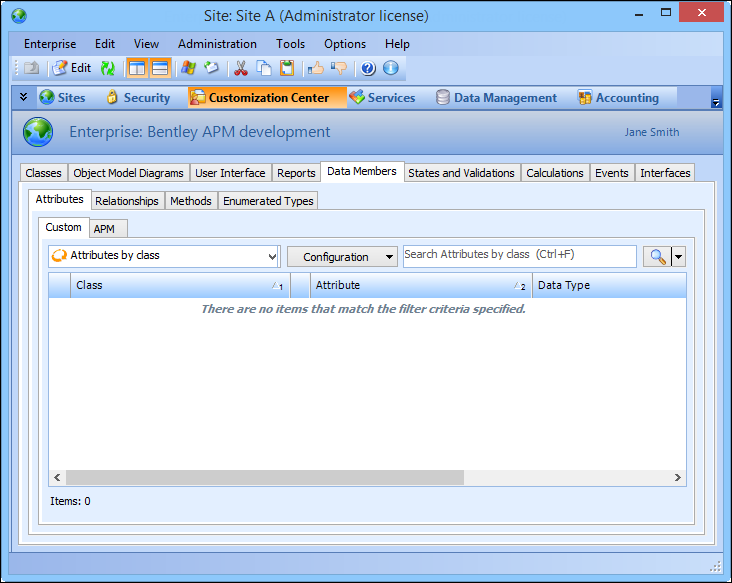This screenshot has width=732, height=583.
Task: Select the Attributes sub-tab
Action: pos(60,199)
